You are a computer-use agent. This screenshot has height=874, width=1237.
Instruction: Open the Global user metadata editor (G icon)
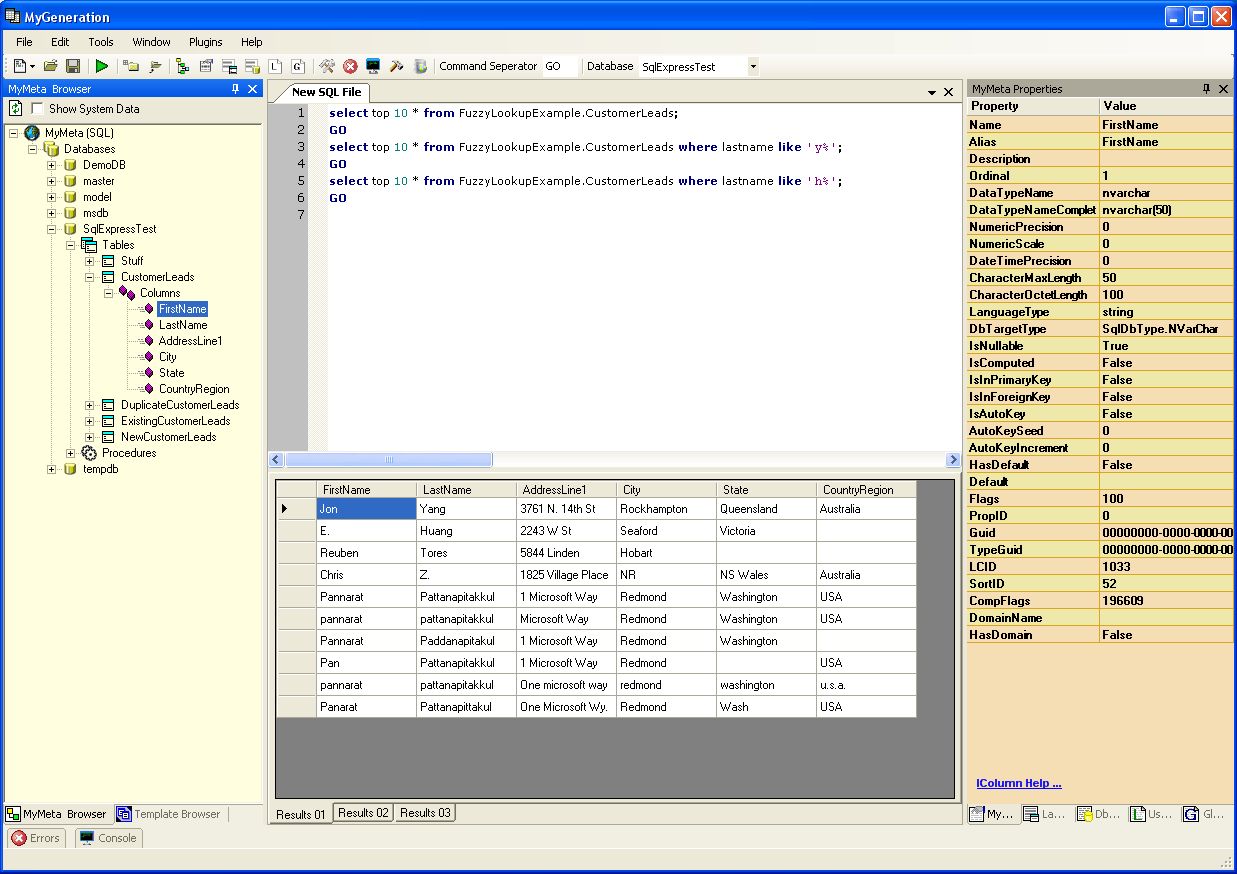click(296, 66)
